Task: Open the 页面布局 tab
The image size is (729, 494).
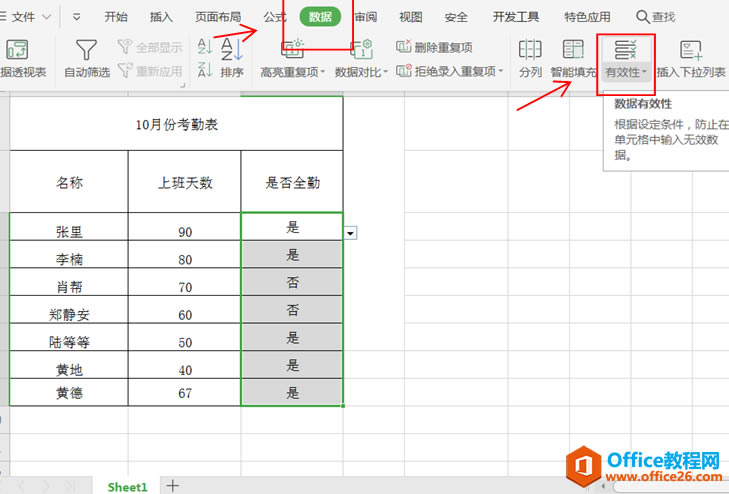Action: pos(218,17)
